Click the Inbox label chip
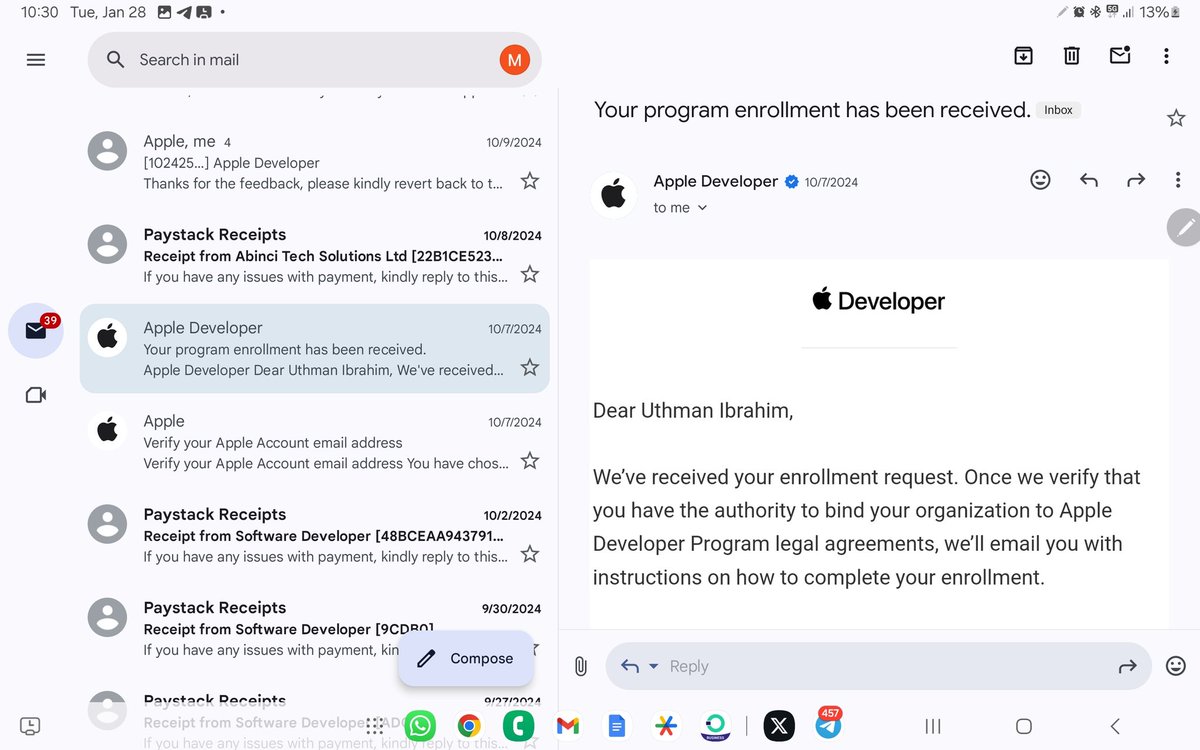 pyautogui.click(x=1058, y=110)
